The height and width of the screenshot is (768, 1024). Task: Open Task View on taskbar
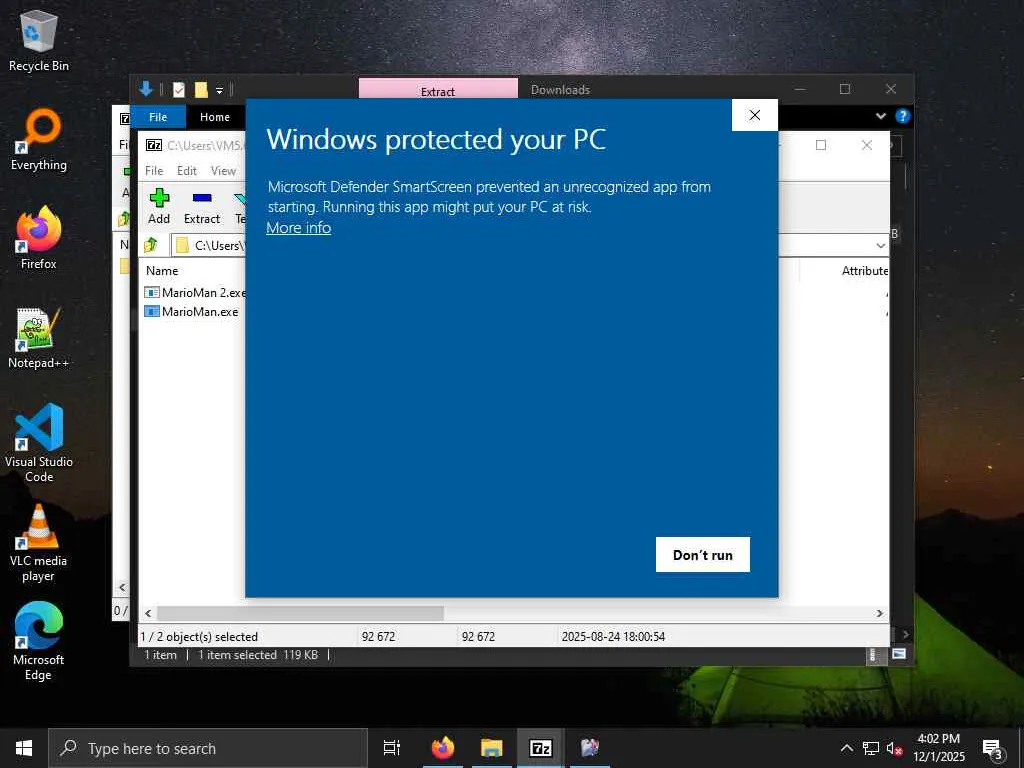click(392, 748)
